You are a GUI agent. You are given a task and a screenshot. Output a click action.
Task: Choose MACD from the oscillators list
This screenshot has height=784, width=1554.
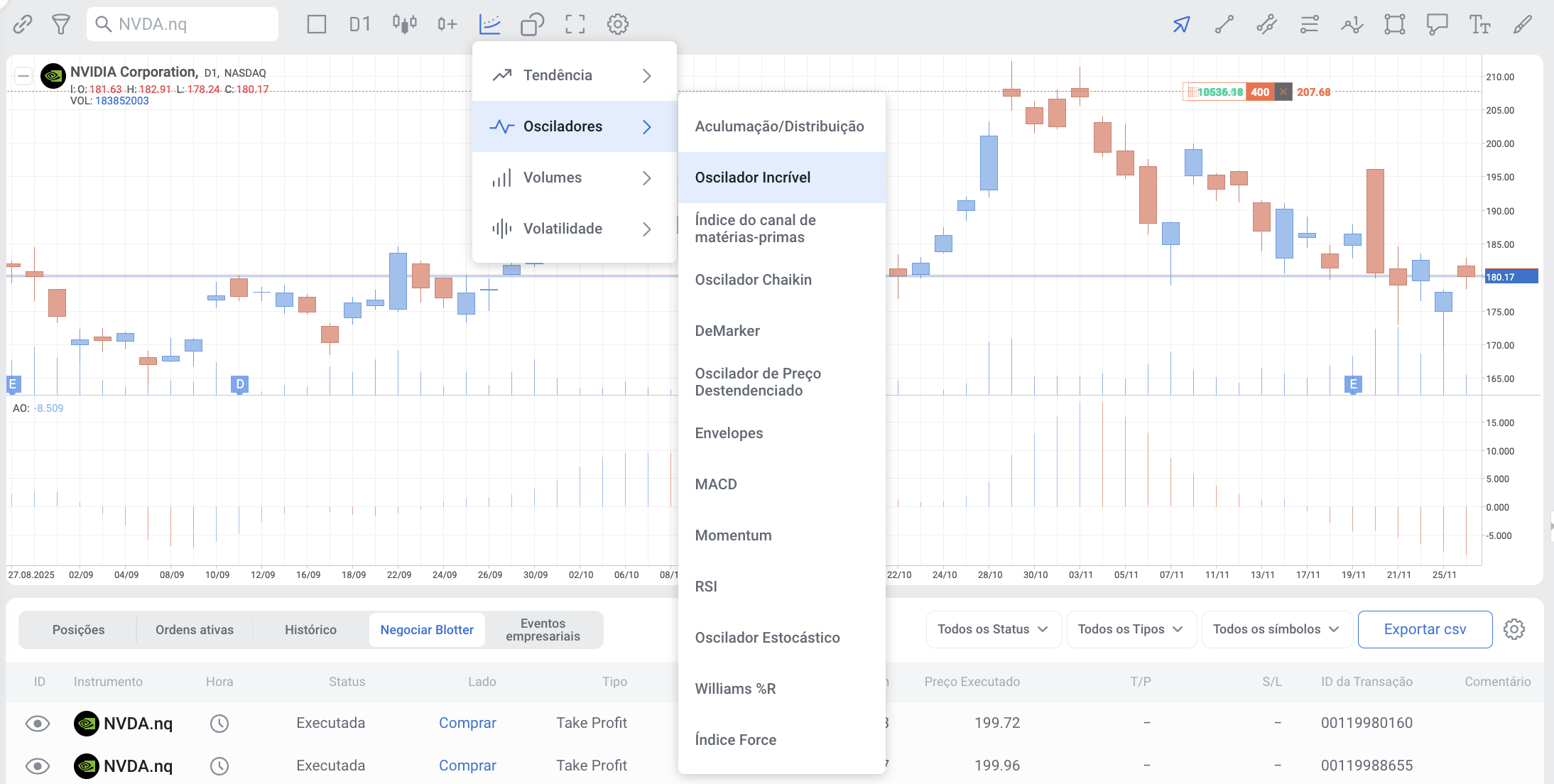point(716,484)
